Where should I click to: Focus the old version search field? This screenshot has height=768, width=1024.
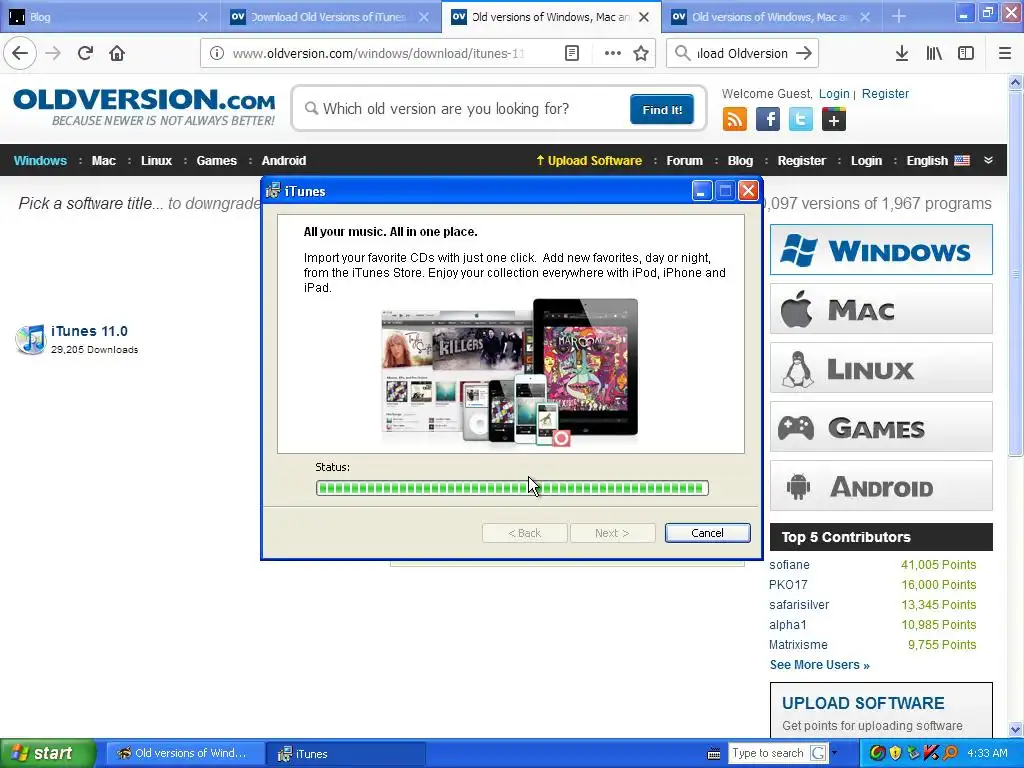click(x=467, y=109)
